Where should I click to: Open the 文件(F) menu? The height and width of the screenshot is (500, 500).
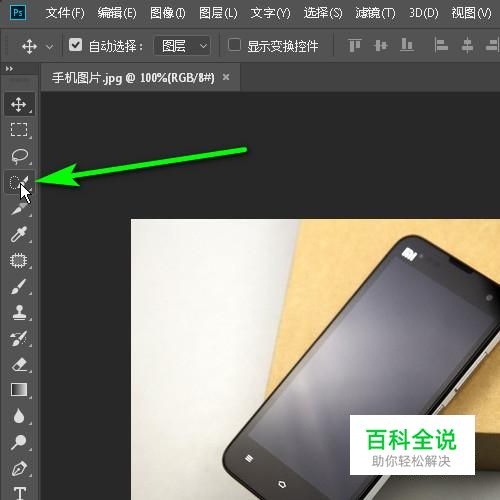point(65,13)
